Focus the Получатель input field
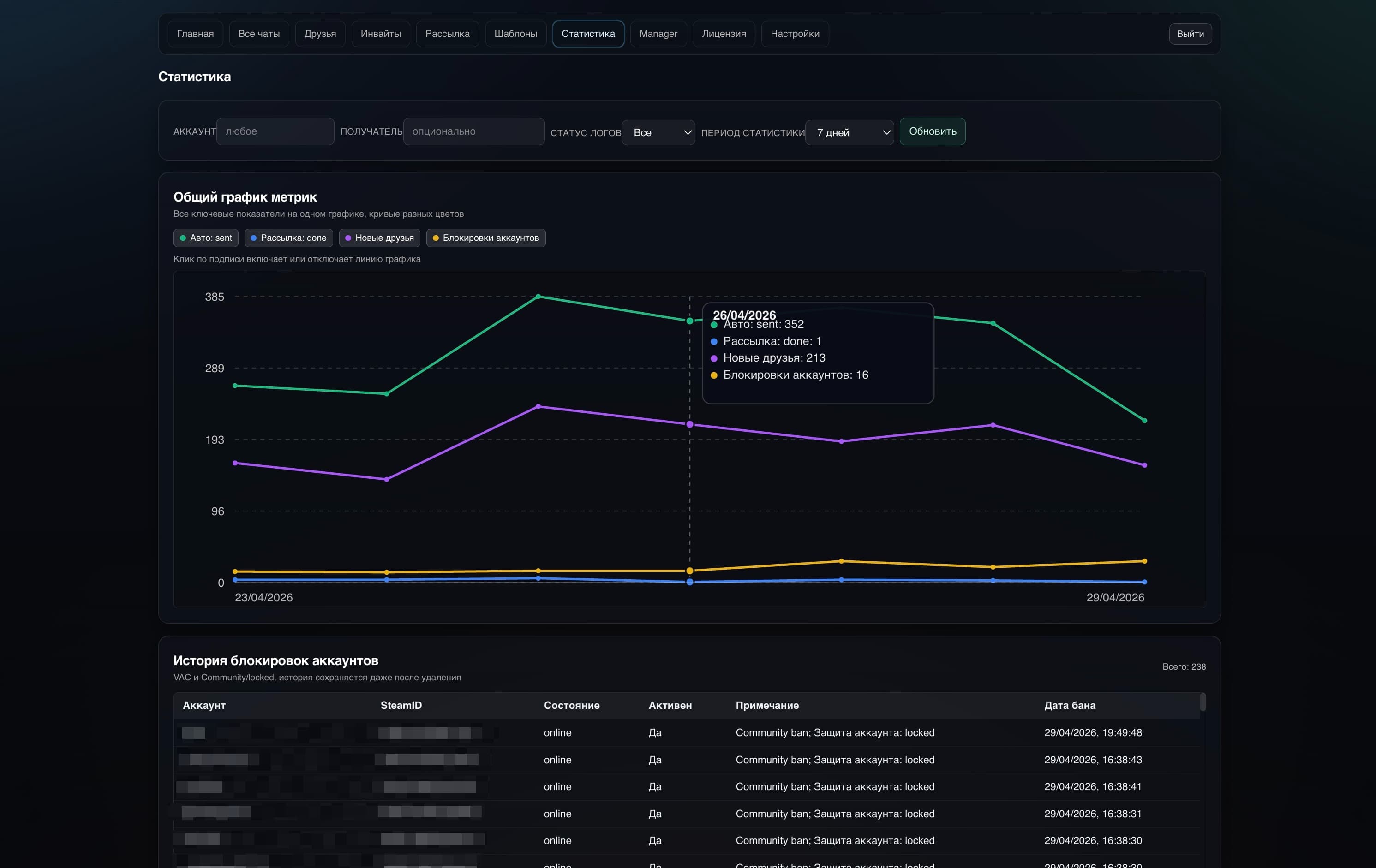Screen dimensions: 1376x868 point(474,131)
